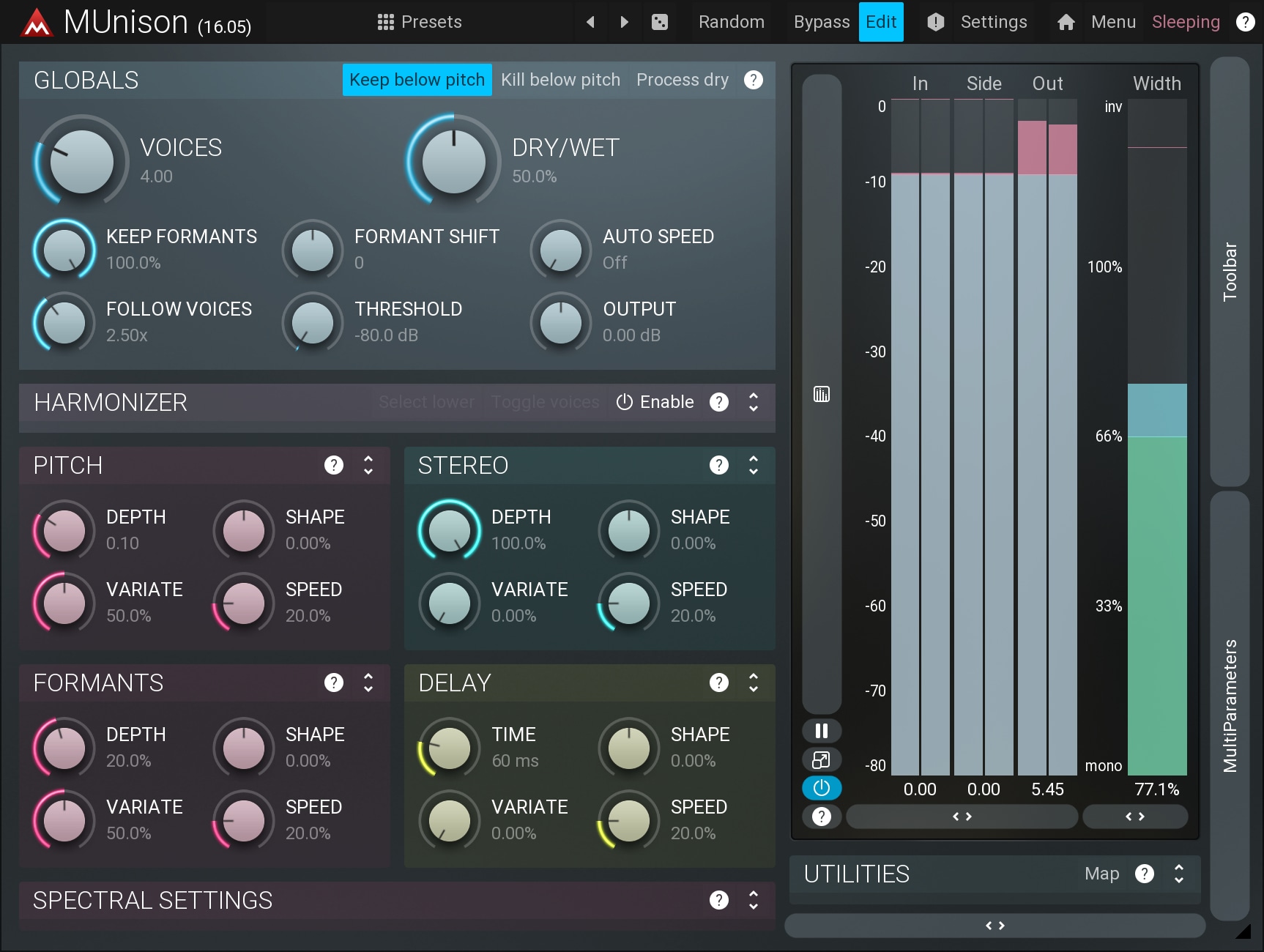This screenshot has height=952, width=1264.
Task: Click the Width meter arrows handle
Action: tap(1135, 817)
